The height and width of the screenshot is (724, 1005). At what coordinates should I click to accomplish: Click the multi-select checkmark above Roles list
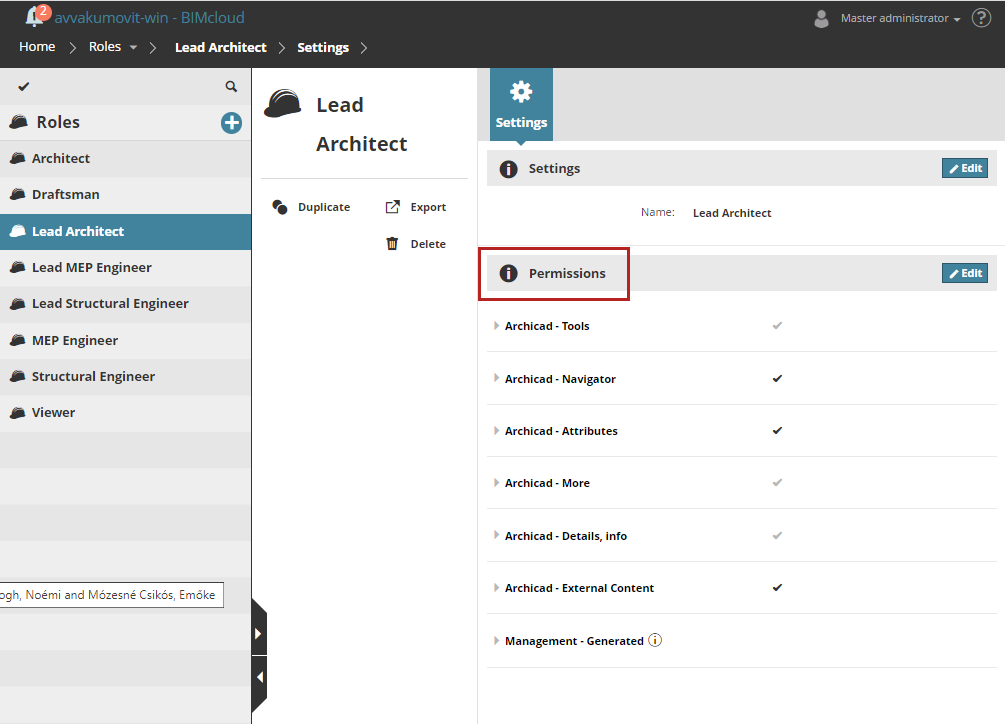24,87
